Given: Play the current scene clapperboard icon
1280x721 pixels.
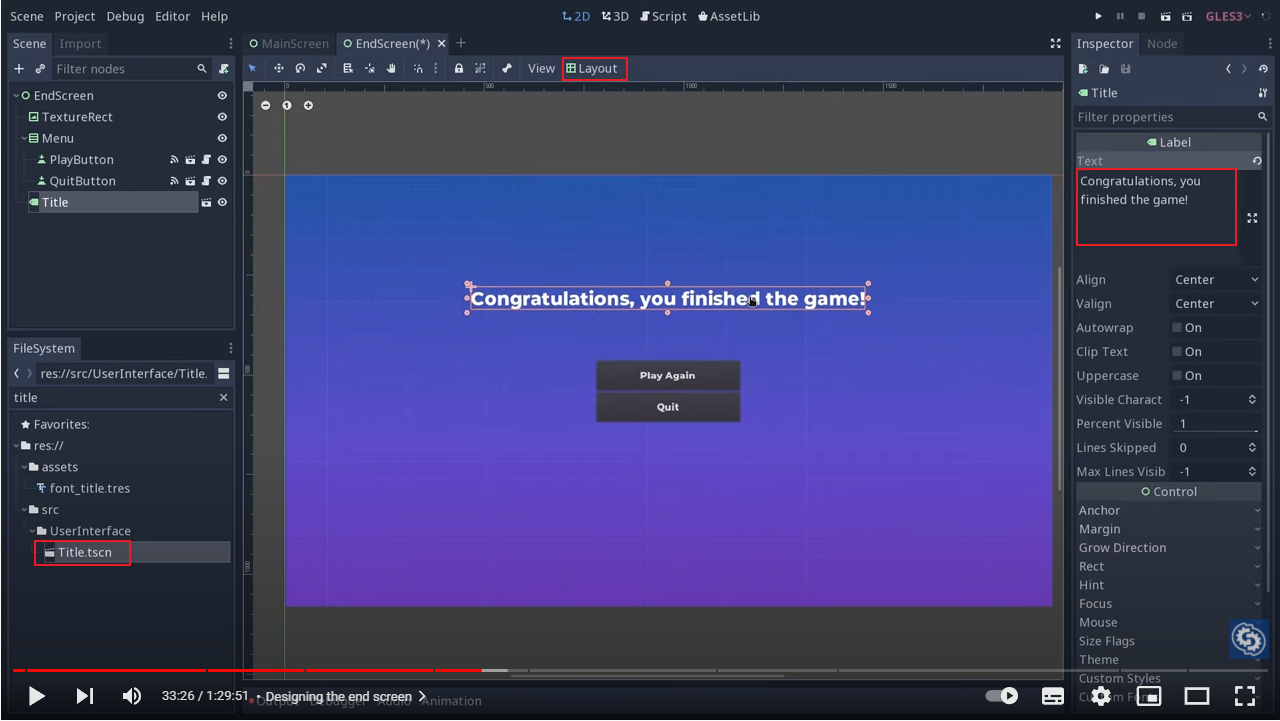Looking at the screenshot, I should pos(1165,16).
